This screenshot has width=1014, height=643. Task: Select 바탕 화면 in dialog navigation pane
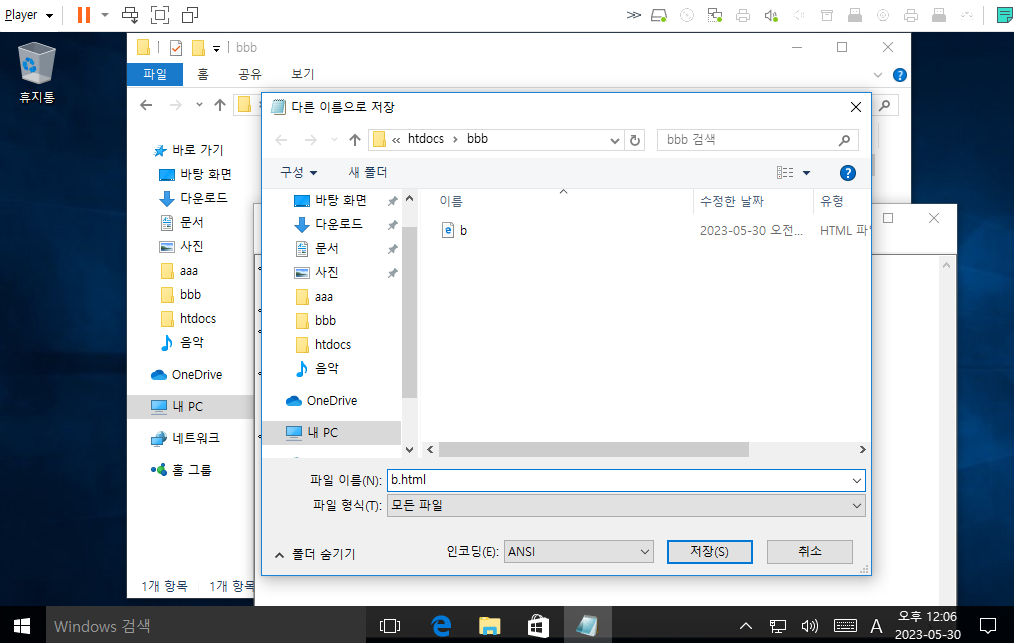coord(331,201)
